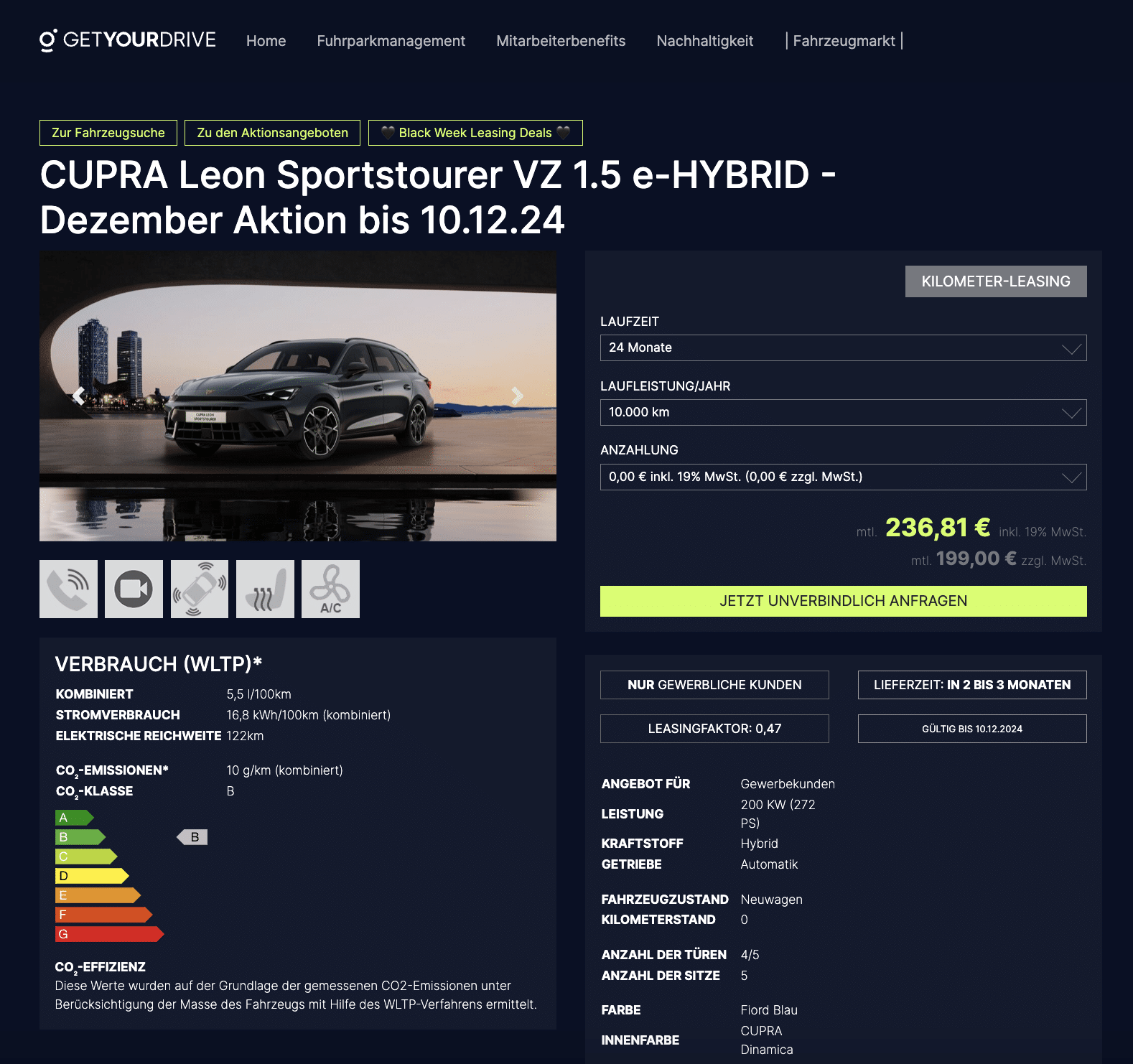Screen dimensions: 1133x1064
Task: Open the GetYourDrive logo homepage
Action: (128, 40)
